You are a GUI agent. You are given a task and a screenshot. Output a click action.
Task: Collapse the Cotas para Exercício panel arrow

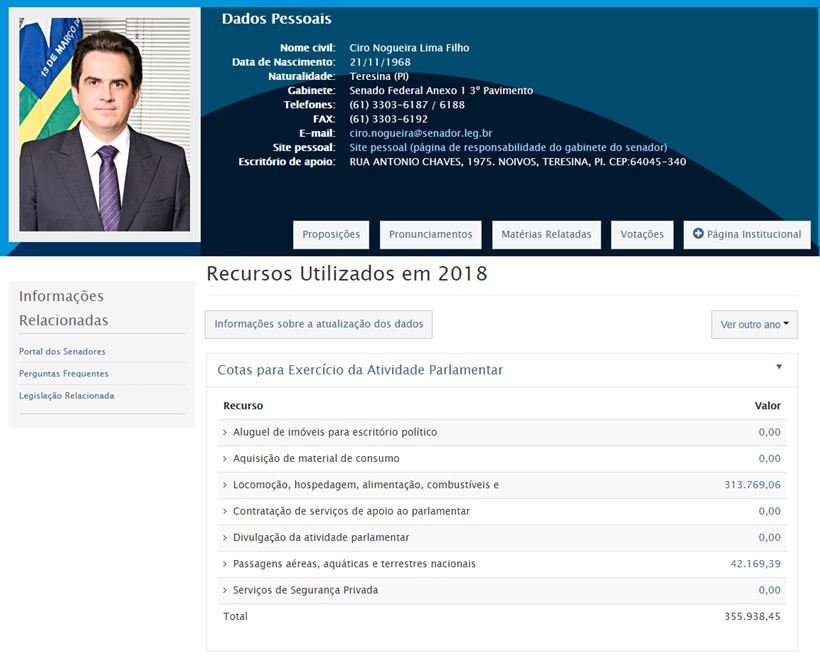779,367
